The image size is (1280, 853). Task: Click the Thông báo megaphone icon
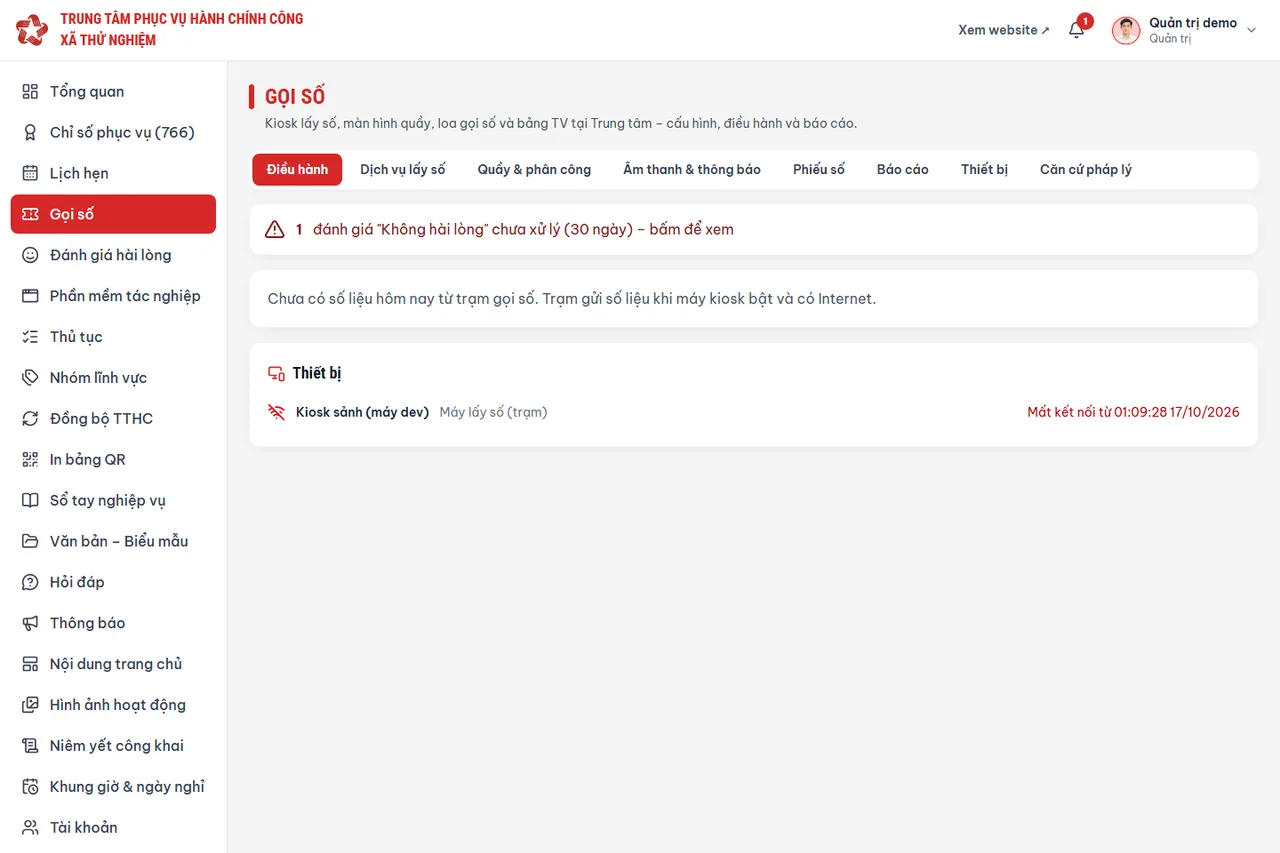click(30, 624)
